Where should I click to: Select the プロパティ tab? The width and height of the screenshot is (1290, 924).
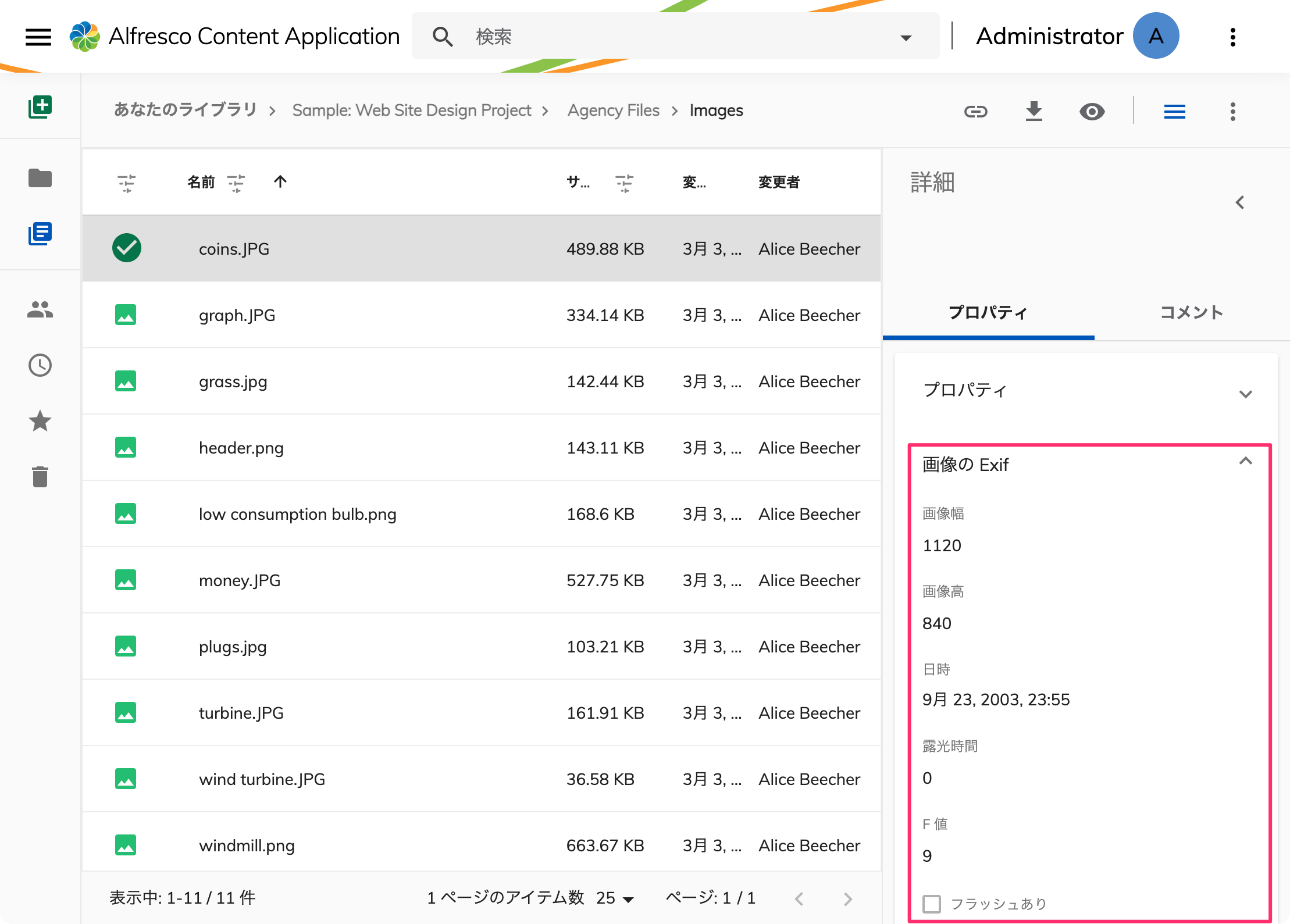click(988, 312)
